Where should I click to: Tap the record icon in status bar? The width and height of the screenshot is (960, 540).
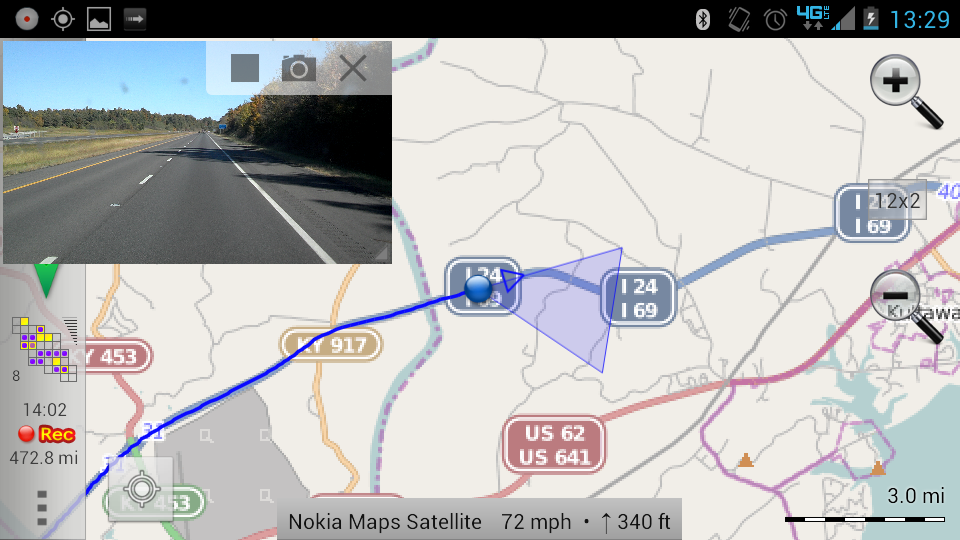pyautogui.click(x=26, y=19)
